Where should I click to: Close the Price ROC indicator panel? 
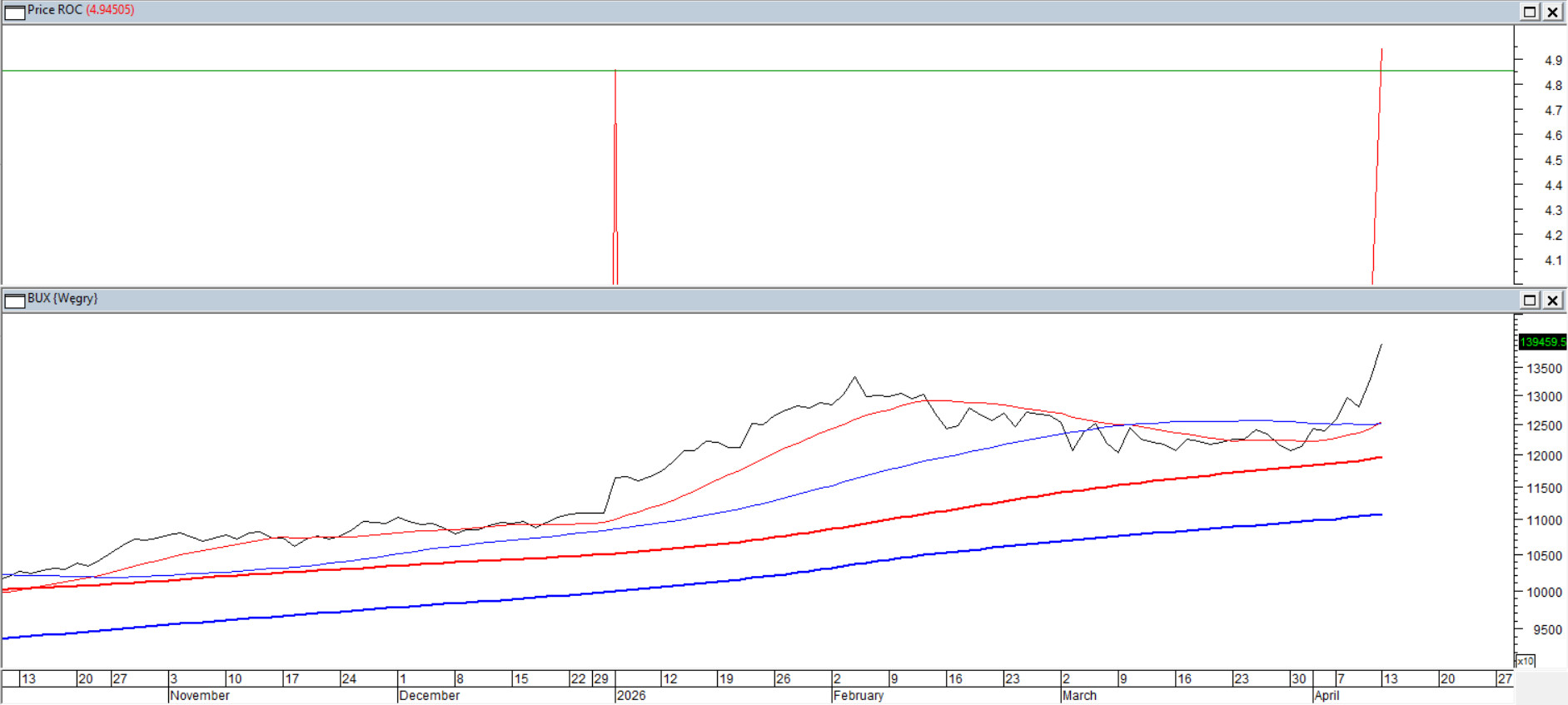point(1553,12)
